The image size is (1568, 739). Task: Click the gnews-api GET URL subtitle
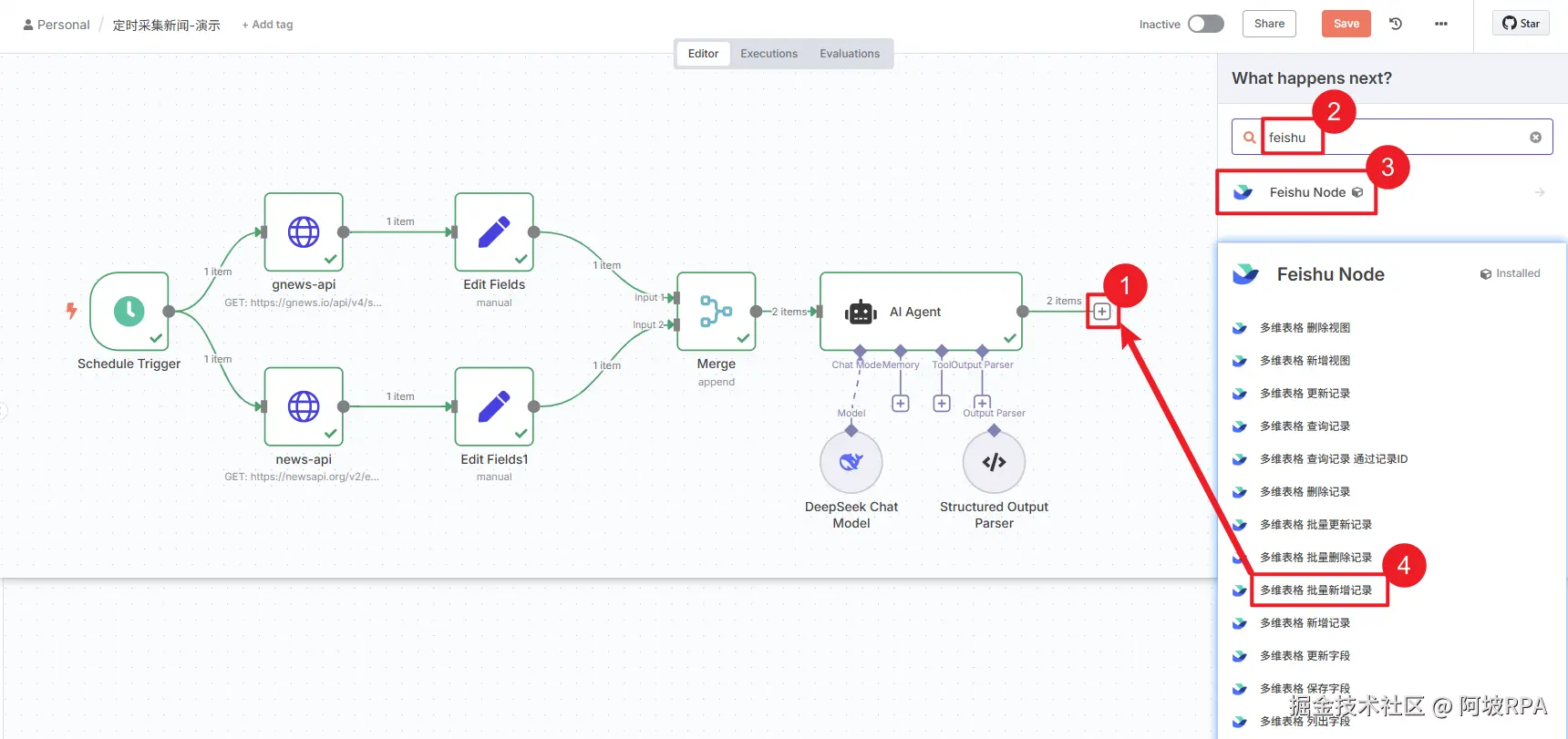[x=304, y=303]
